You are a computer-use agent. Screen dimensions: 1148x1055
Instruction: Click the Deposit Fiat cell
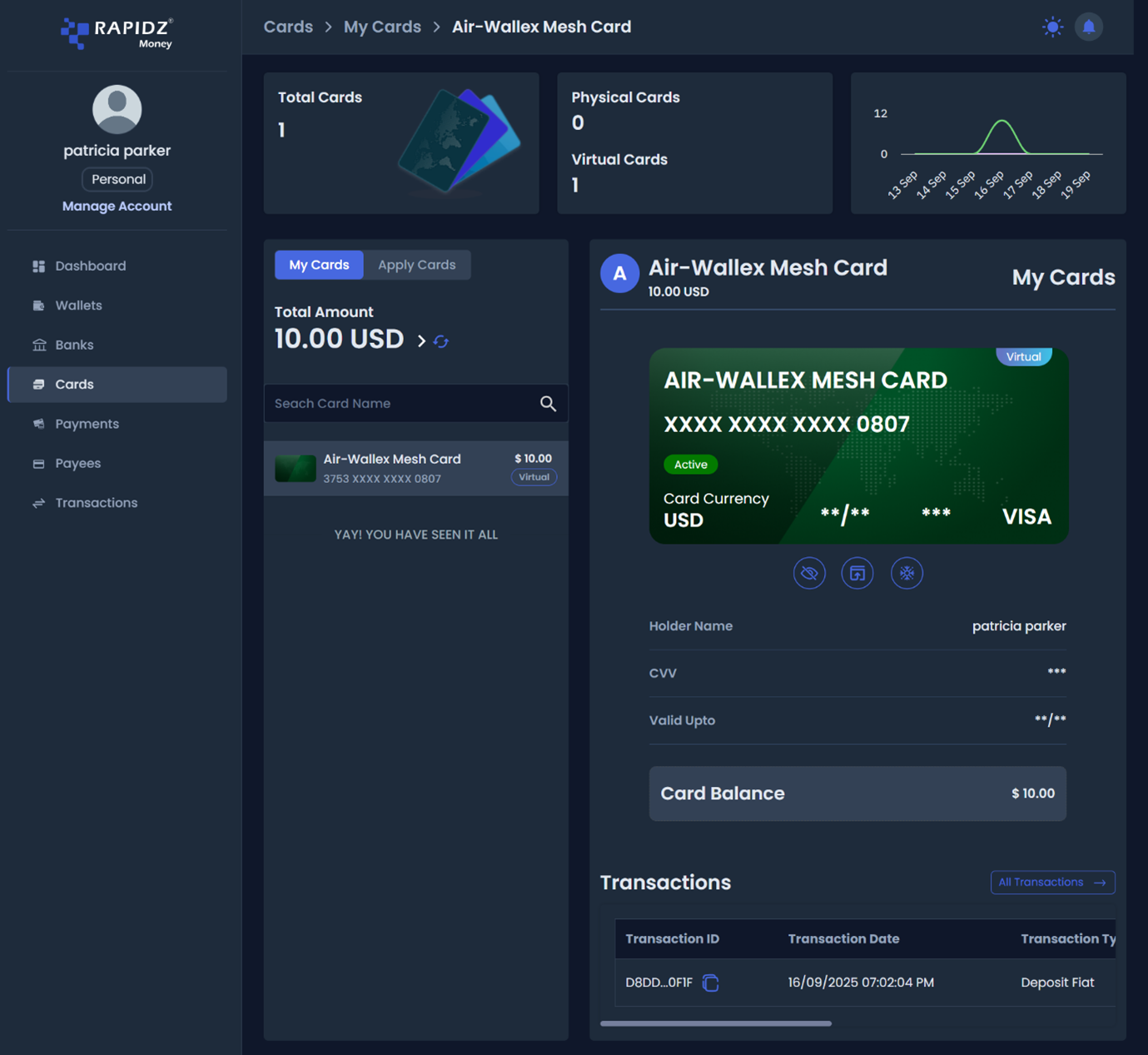pyautogui.click(x=1057, y=983)
